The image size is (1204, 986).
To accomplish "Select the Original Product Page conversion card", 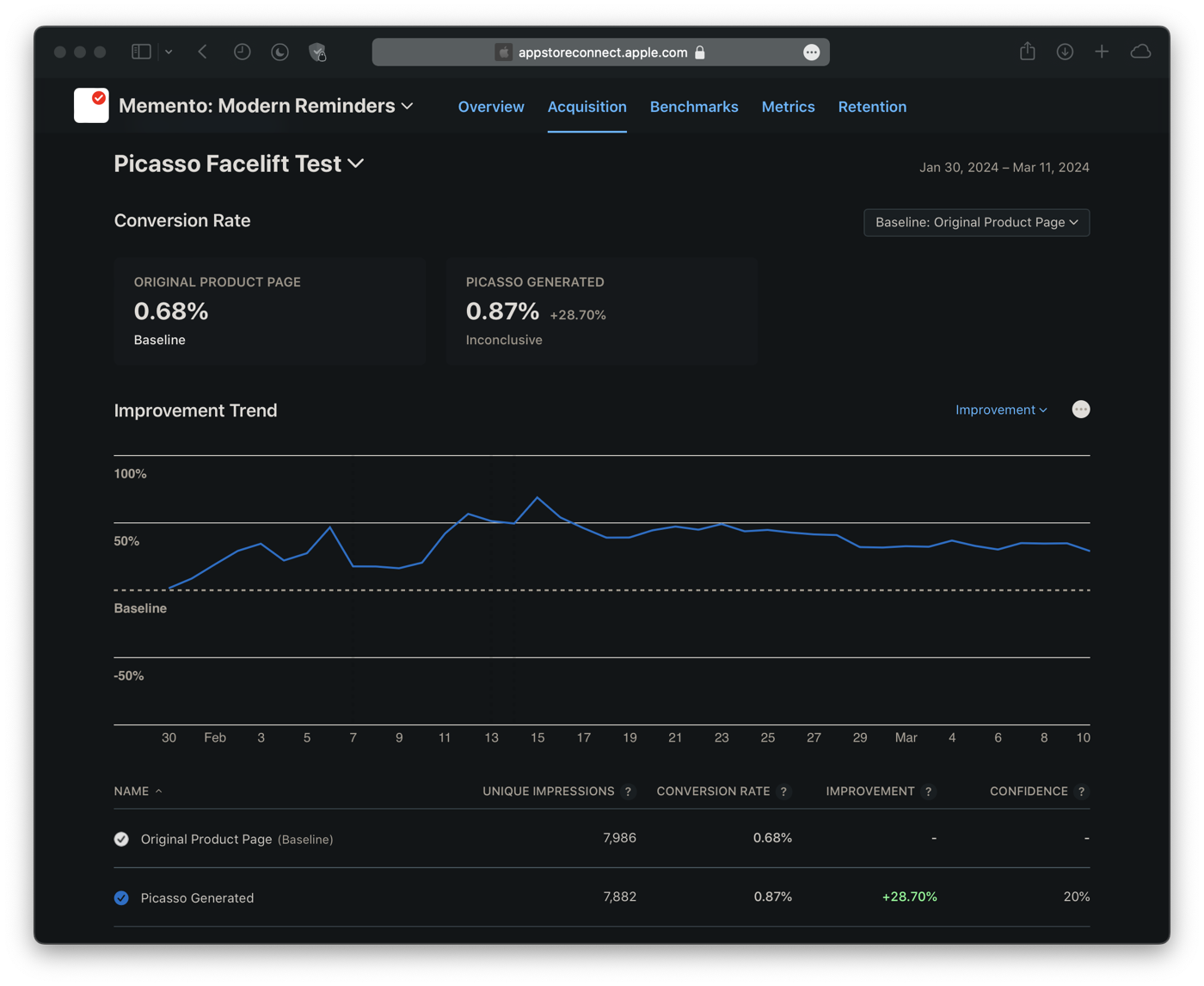I will point(270,311).
